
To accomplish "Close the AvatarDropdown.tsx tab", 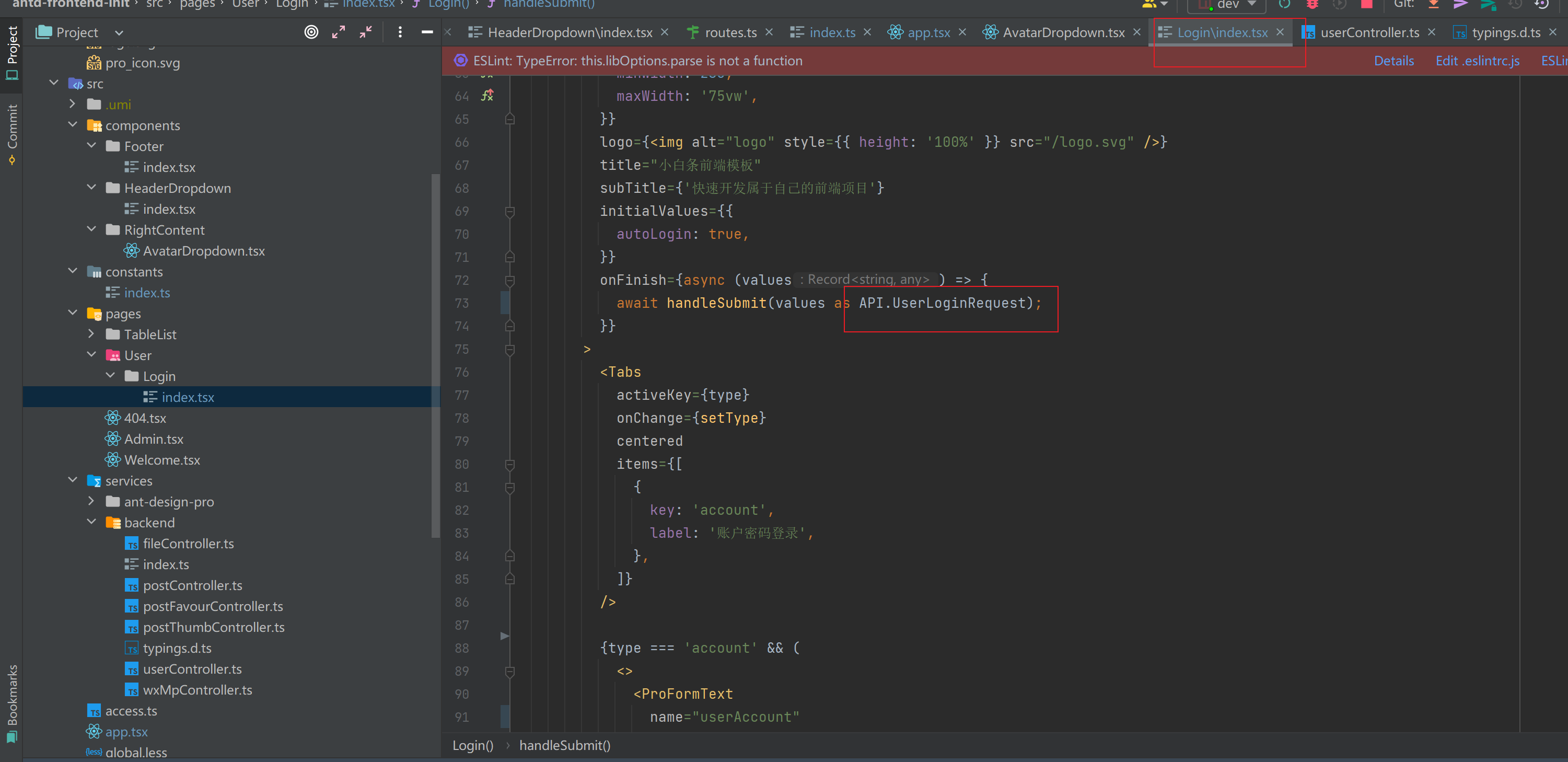I will coord(1137,32).
